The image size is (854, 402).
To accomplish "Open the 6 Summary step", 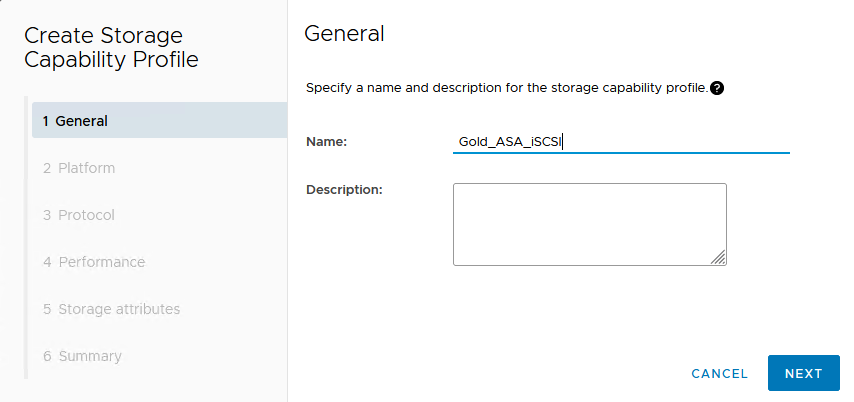I will click(82, 356).
